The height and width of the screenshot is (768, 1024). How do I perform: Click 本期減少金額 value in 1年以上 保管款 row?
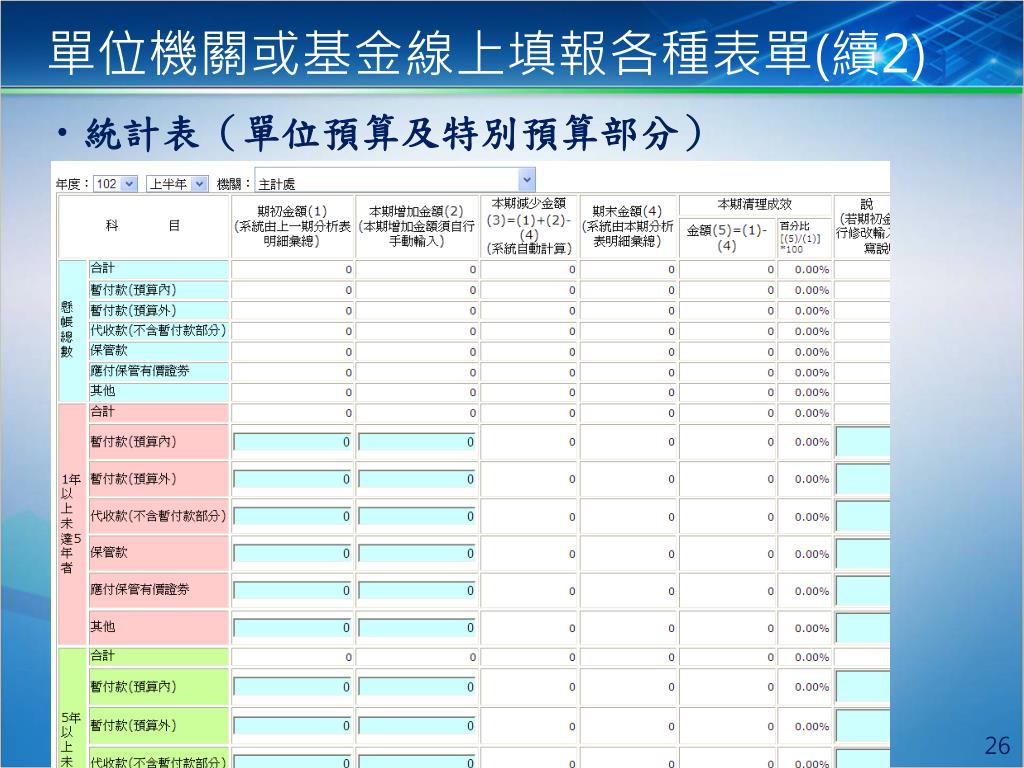click(x=571, y=554)
